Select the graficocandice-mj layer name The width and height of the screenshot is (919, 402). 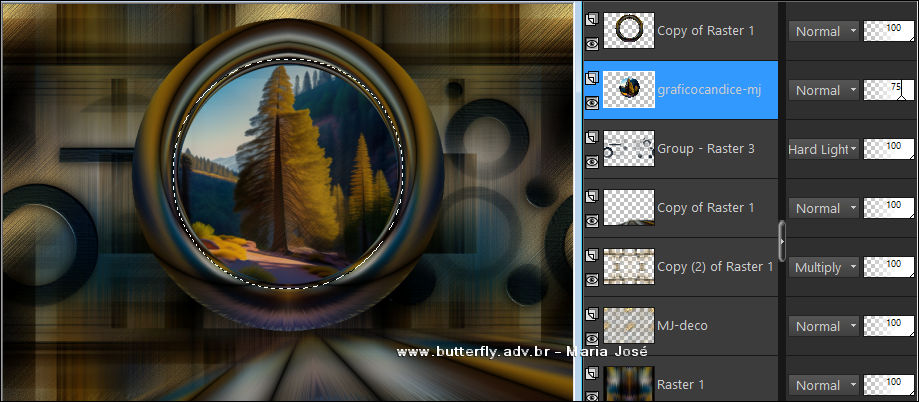(709, 91)
